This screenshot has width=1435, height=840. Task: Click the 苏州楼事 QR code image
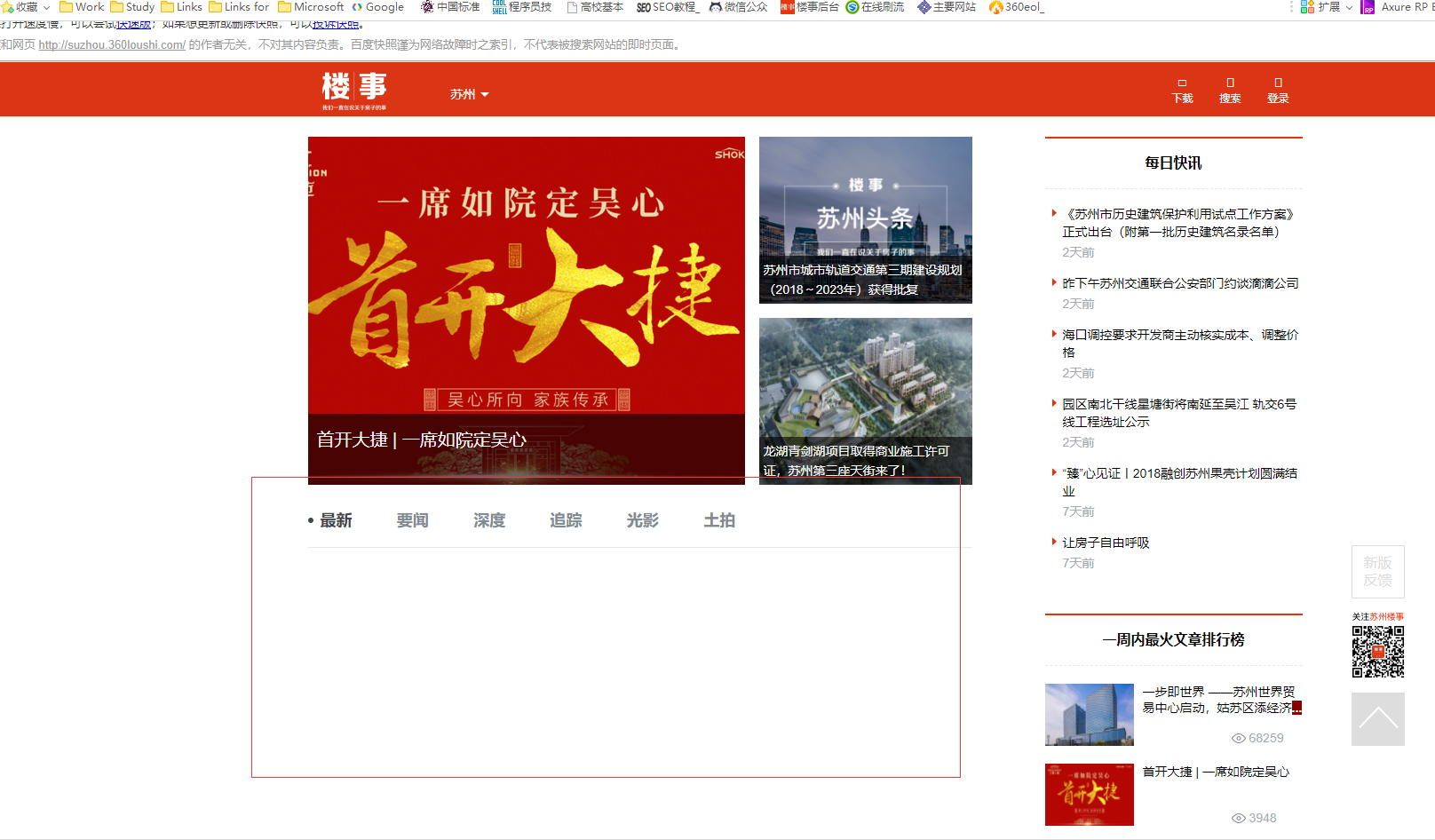pos(1377,652)
